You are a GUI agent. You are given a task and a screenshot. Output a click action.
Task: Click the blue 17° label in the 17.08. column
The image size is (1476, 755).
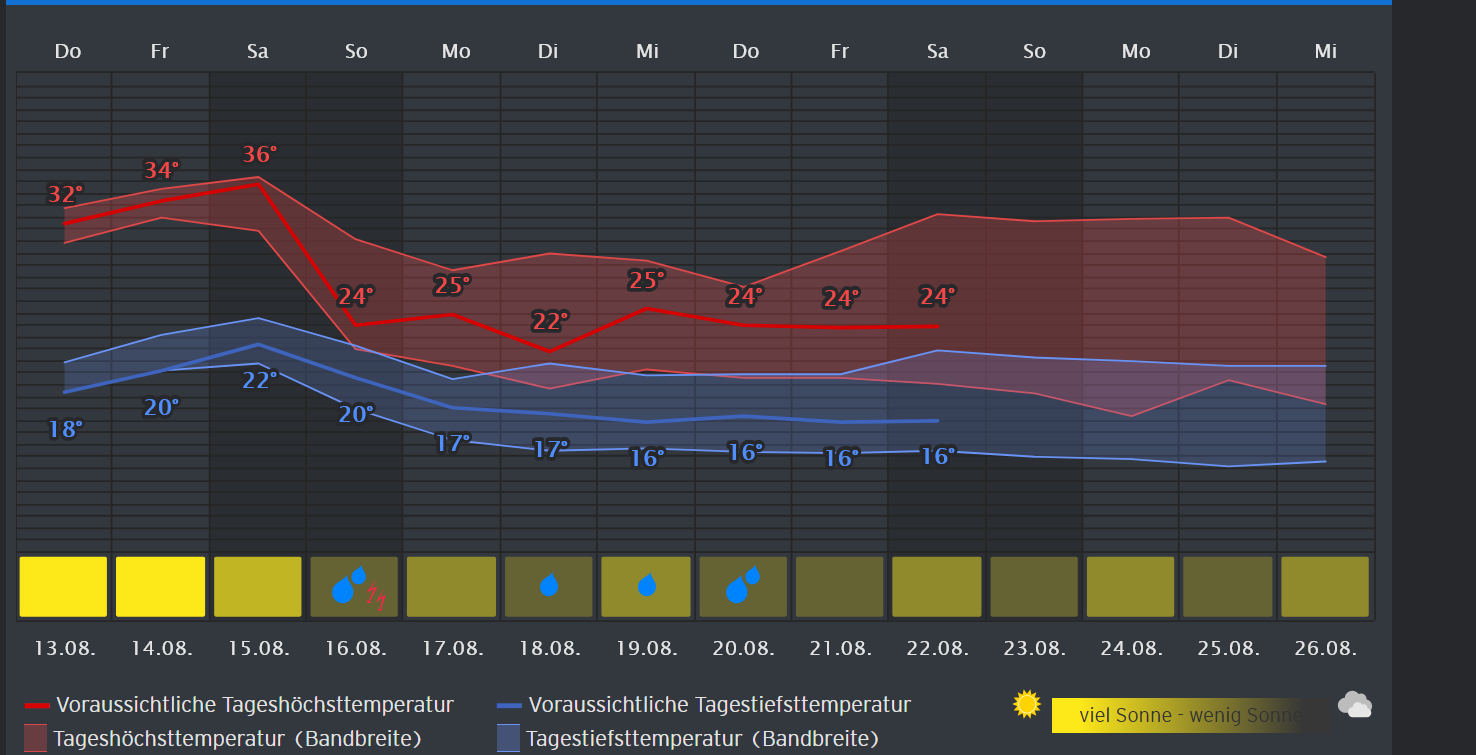453,443
